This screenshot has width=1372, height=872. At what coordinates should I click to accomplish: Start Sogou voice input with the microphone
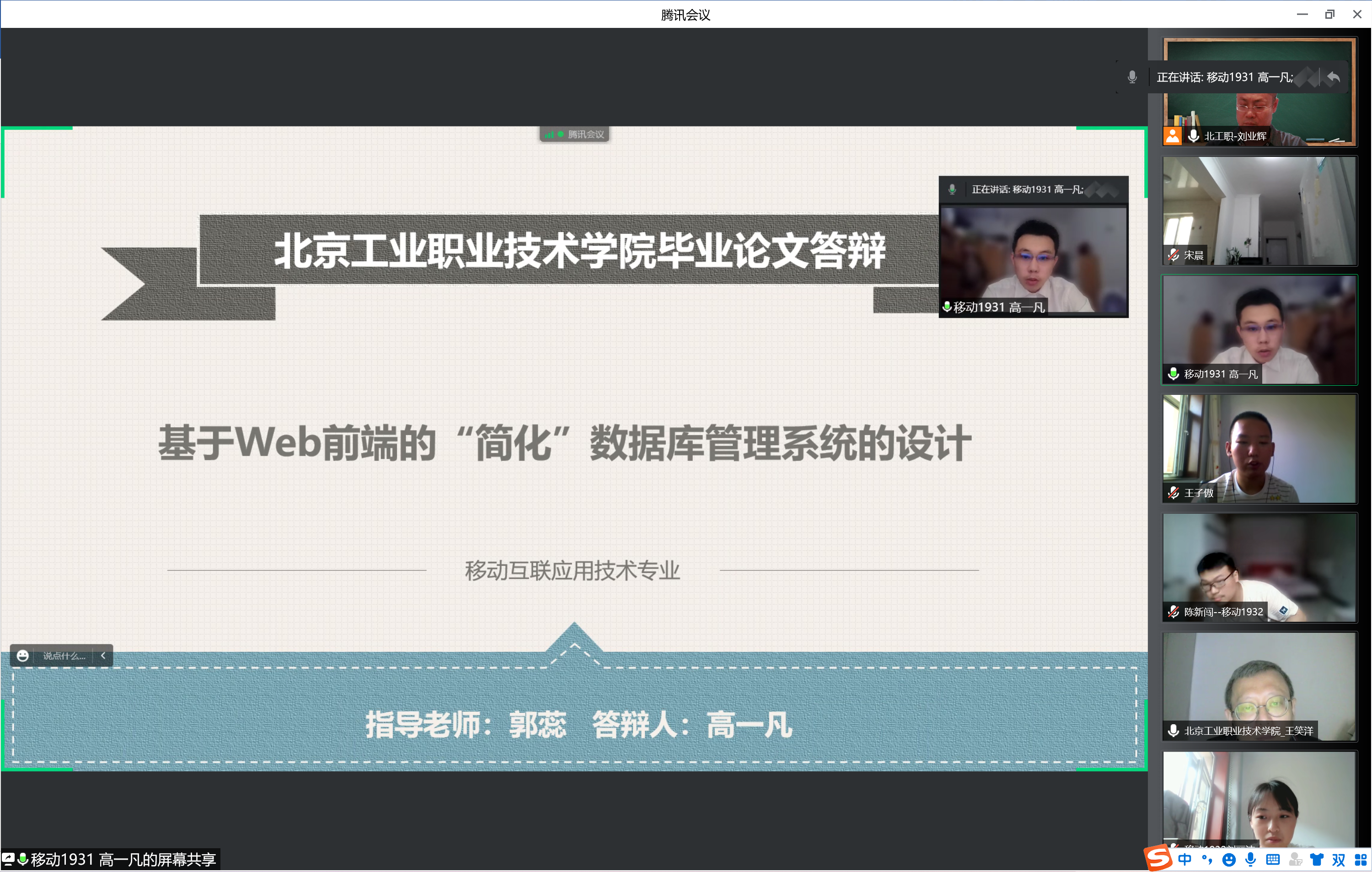click(1251, 860)
